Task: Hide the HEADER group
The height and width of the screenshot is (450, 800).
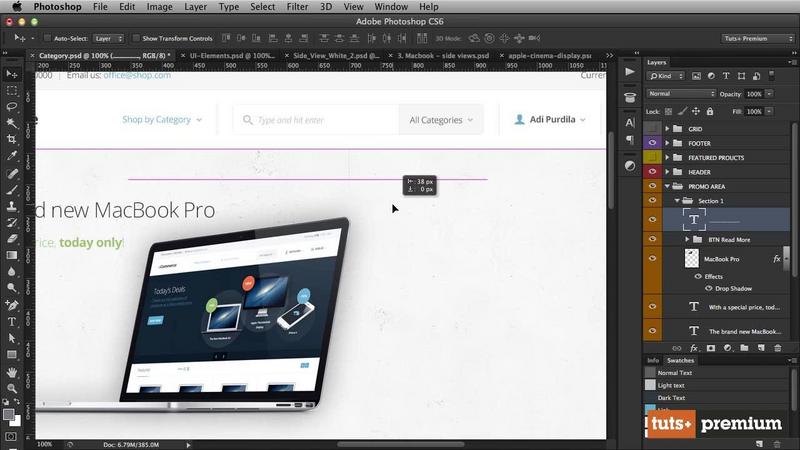Action: tap(652, 171)
